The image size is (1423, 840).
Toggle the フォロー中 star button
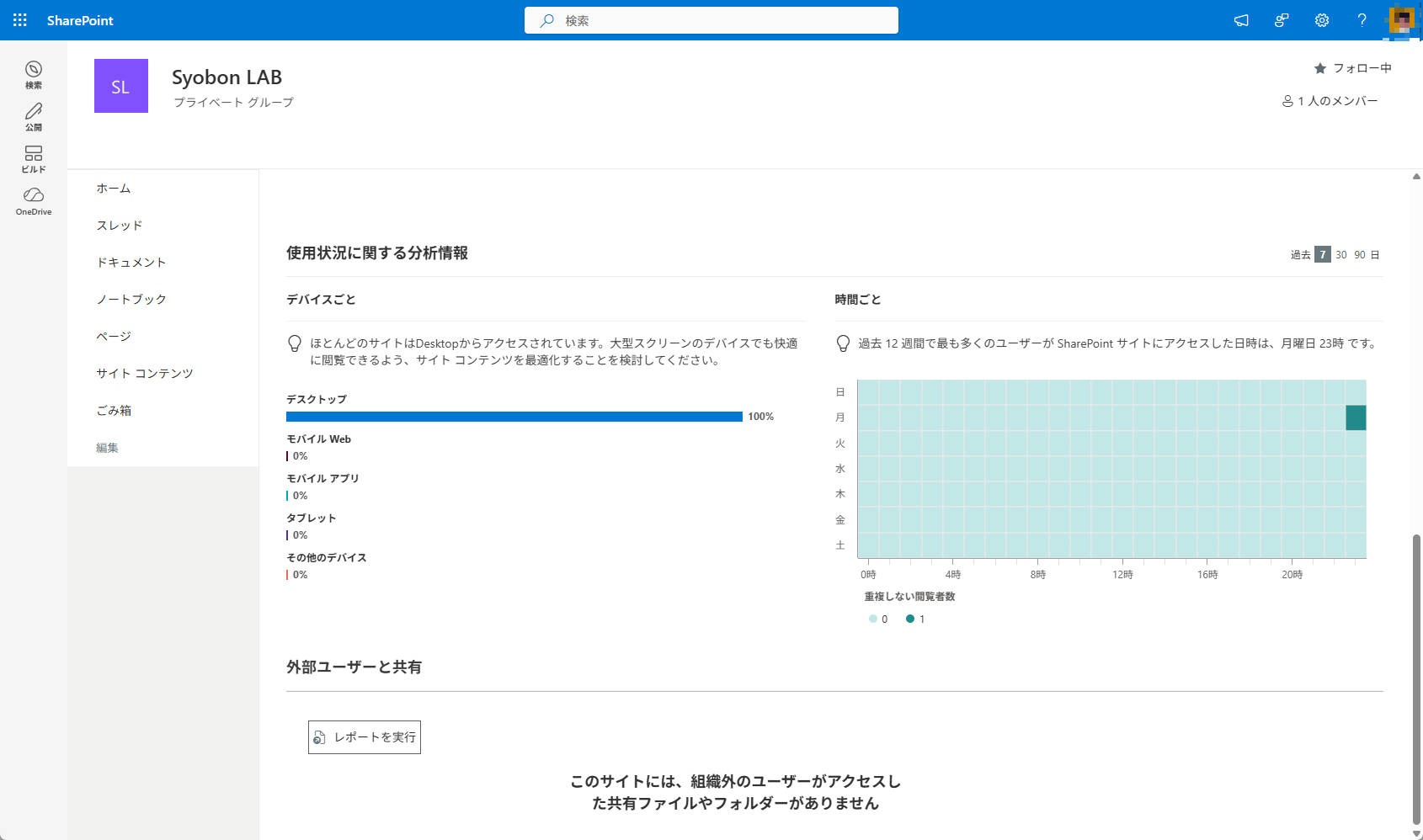[x=1353, y=68]
